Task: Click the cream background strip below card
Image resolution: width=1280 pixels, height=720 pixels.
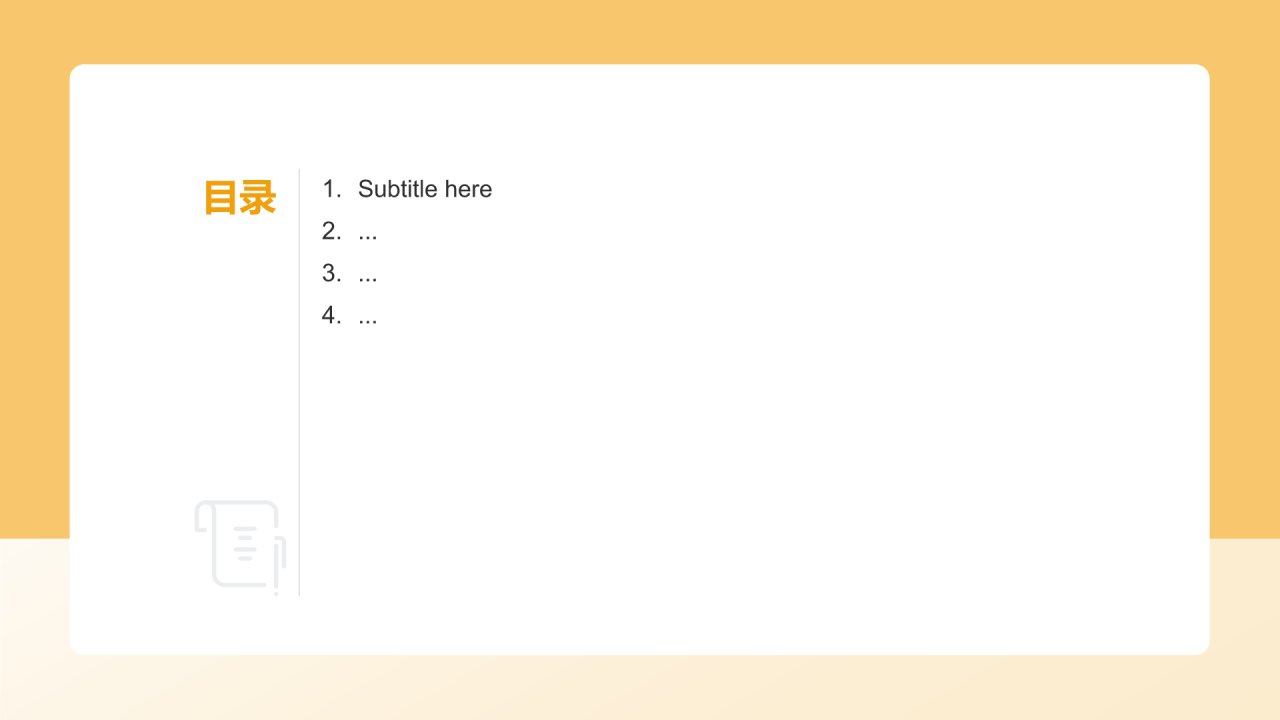Action: 640,688
